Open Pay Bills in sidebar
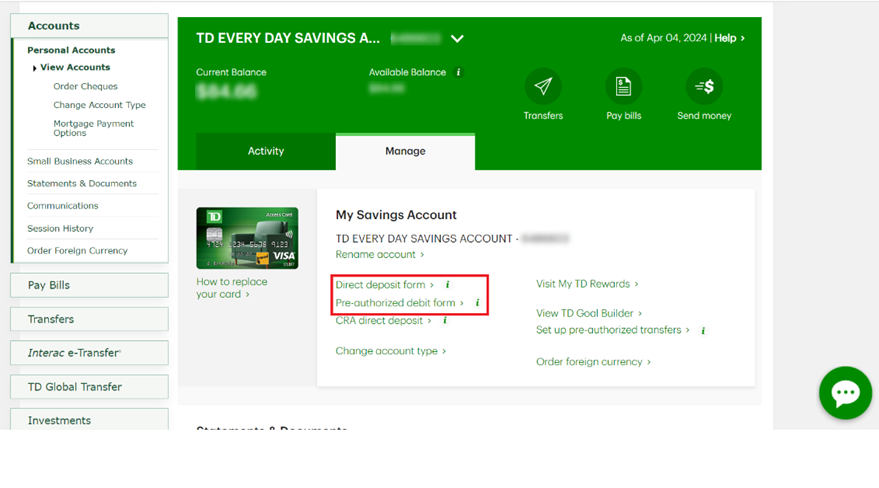Image resolution: width=879 pixels, height=488 pixels. coord(89,285)
